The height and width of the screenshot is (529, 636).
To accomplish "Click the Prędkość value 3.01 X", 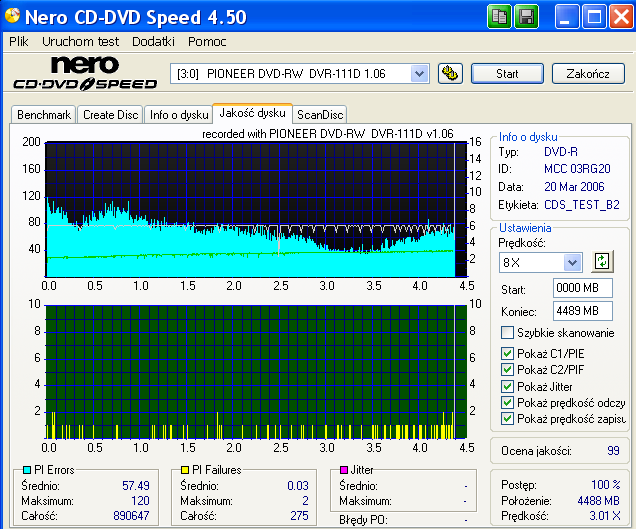I will [x=605, y=516].
